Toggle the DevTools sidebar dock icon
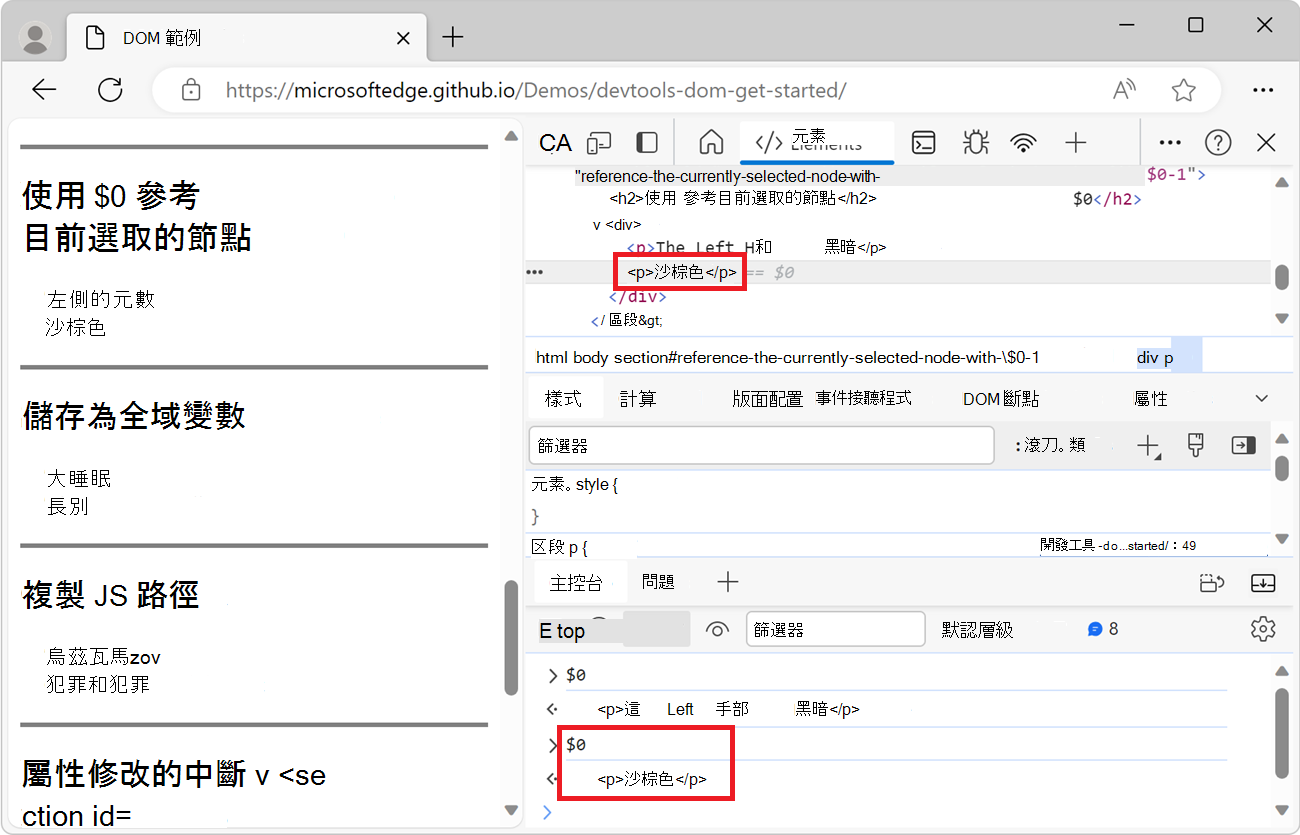The height and width of the screenshot is (835, 1300). click(647, 143)
